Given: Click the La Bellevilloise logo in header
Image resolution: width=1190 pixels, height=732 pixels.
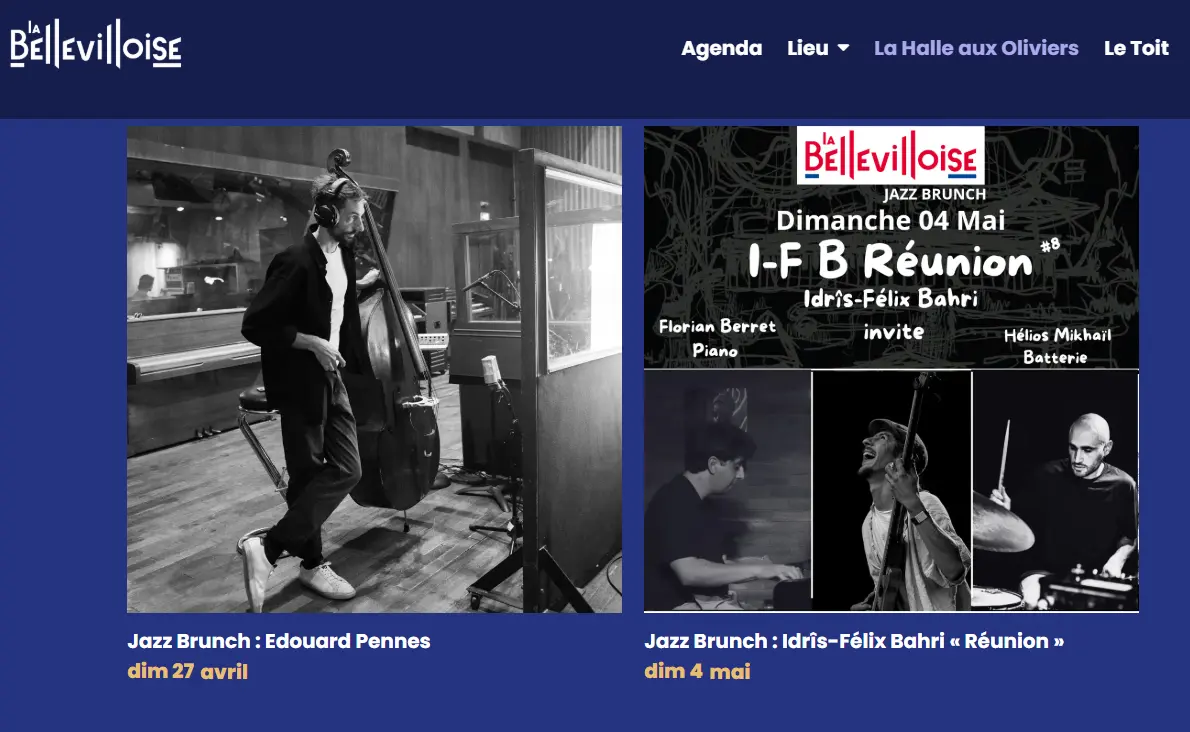Looking at the screenshot, I should [96, 44].
